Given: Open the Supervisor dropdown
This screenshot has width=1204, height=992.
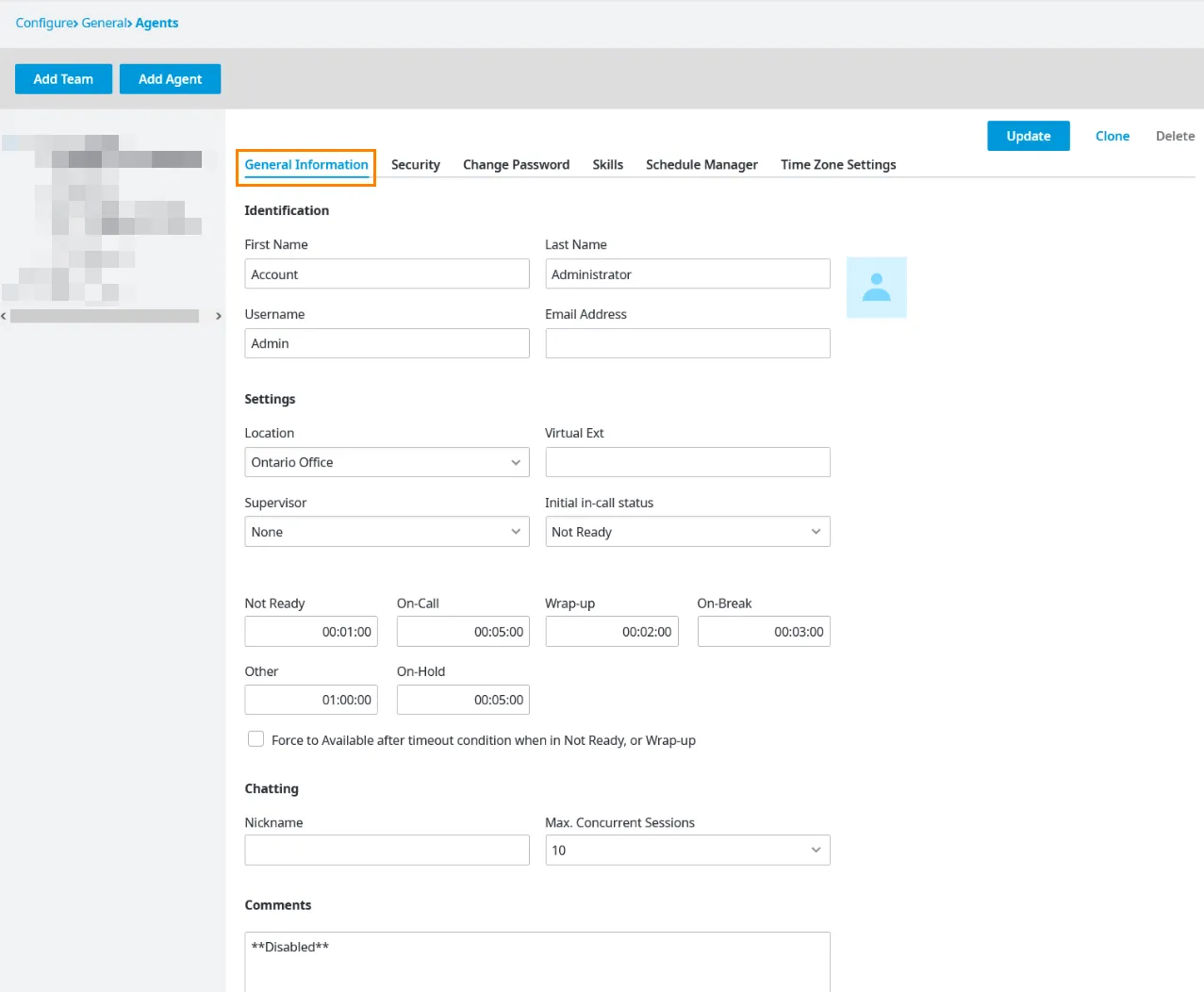Looking at the screenshot, I should tap(387, 532).
